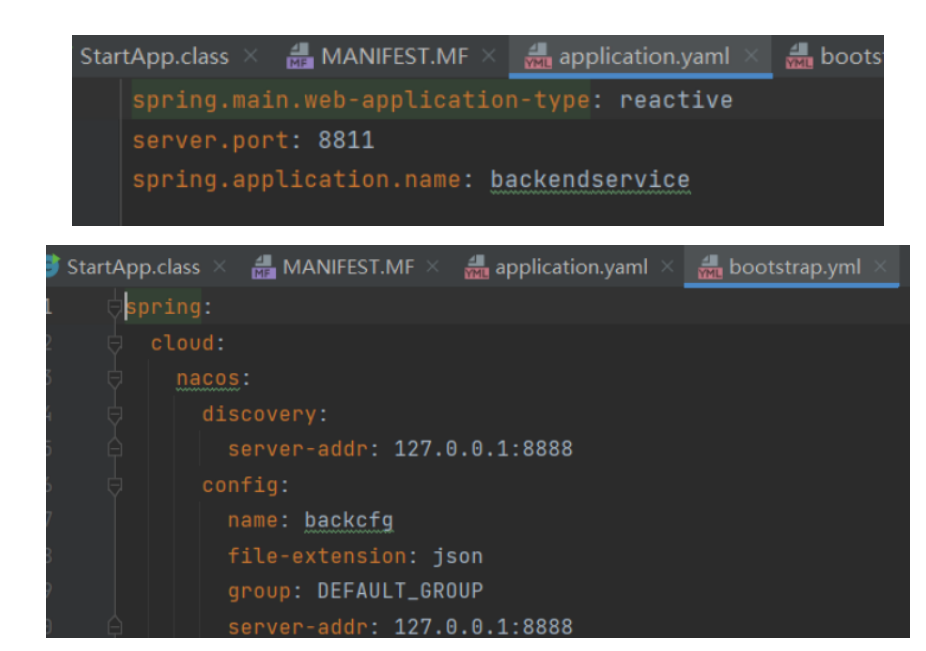
Task: Close the application.yaml tab in the upper editor
Action: (x=751, y=56)
